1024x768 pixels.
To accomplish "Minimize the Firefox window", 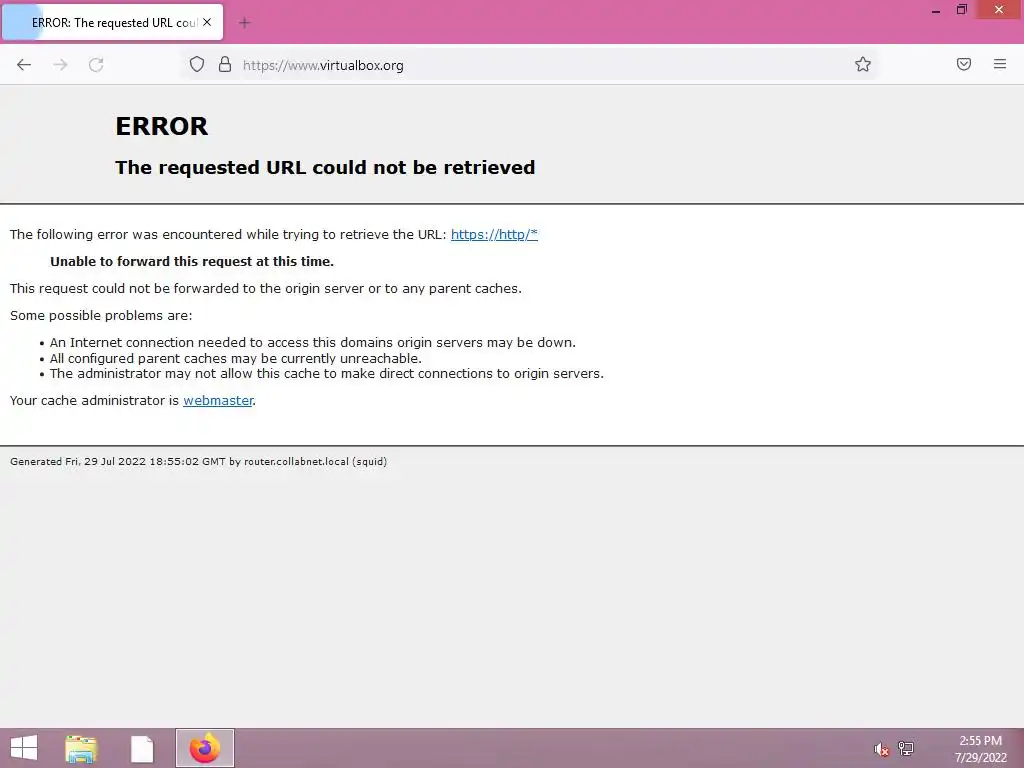I will click(936, 10).
